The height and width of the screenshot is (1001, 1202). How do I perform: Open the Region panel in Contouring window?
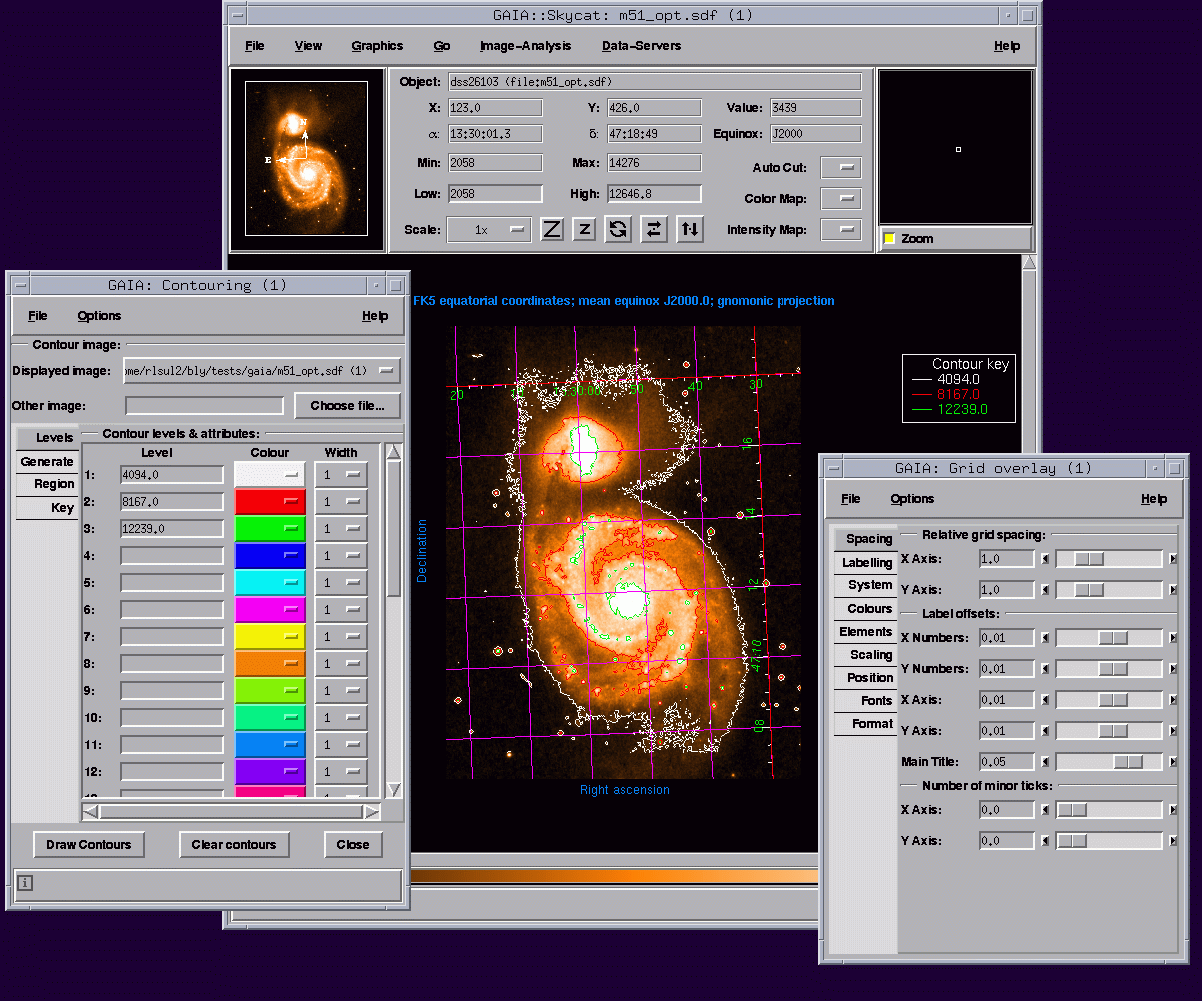click(x=46, y=484)
